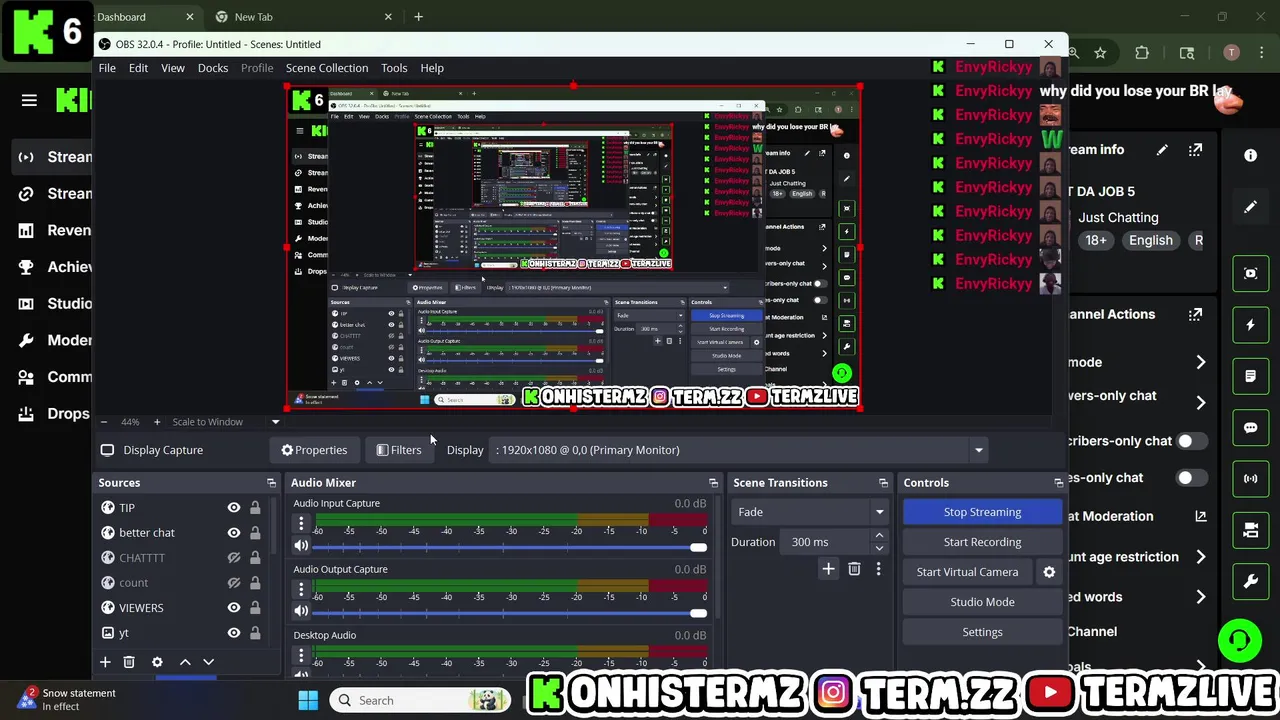Open Desktop Audio options menu
Screen dimensions: 1280x720
point(301,655)
